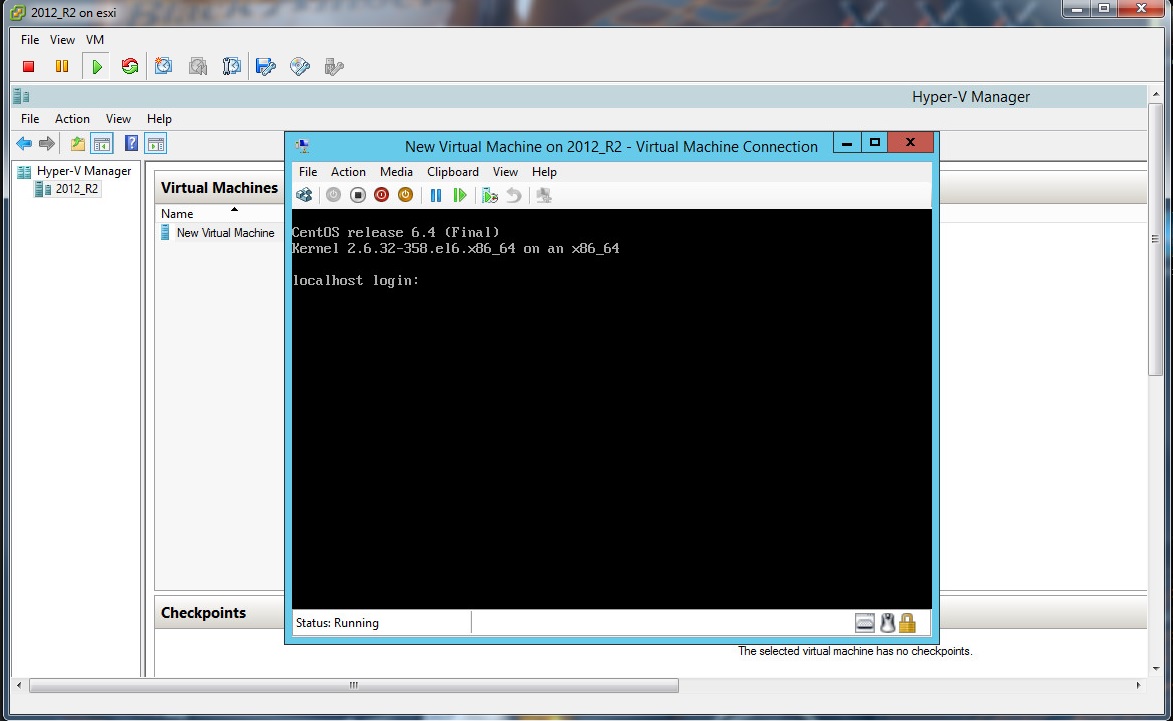Open the Help menu in Hyper-V Manager
Viewport: 1173px width, 721px height.
pyautogui.click(x=159, y=119)
